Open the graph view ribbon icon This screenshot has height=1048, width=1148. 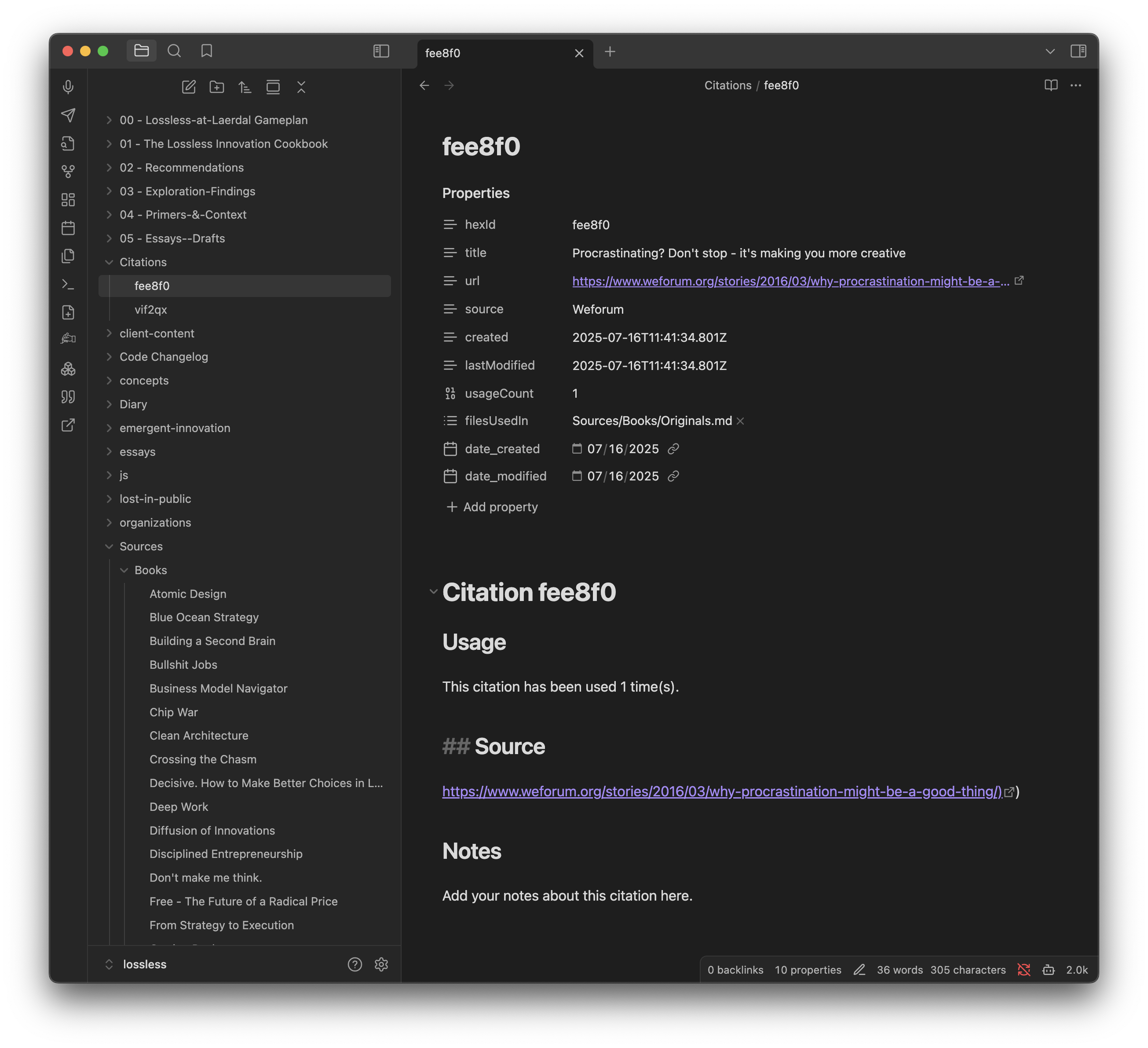[68, 172]
